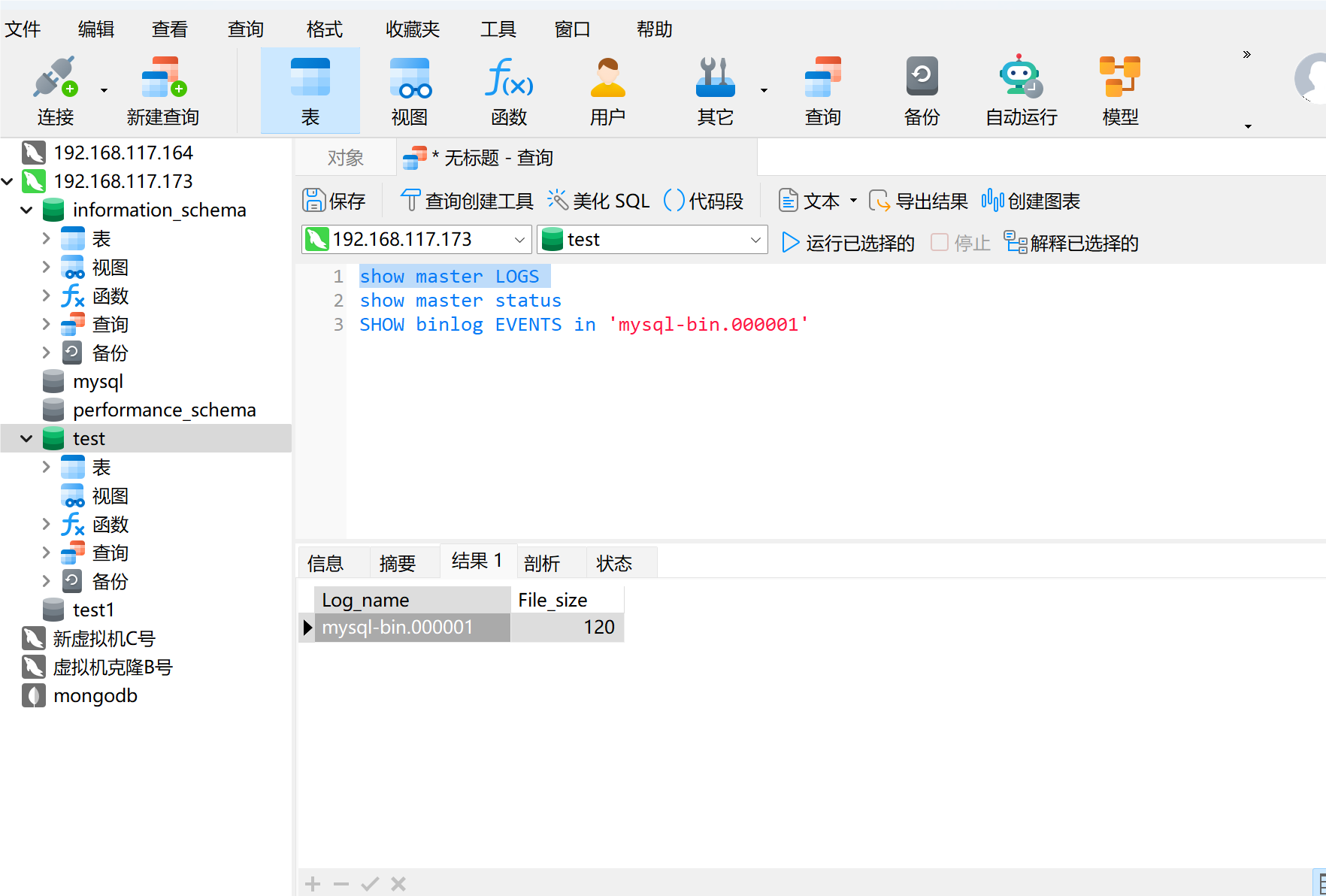Collapse the information_schema database node
The width and height of the screenshot is (1326, 896).
[x=27, y=210]
